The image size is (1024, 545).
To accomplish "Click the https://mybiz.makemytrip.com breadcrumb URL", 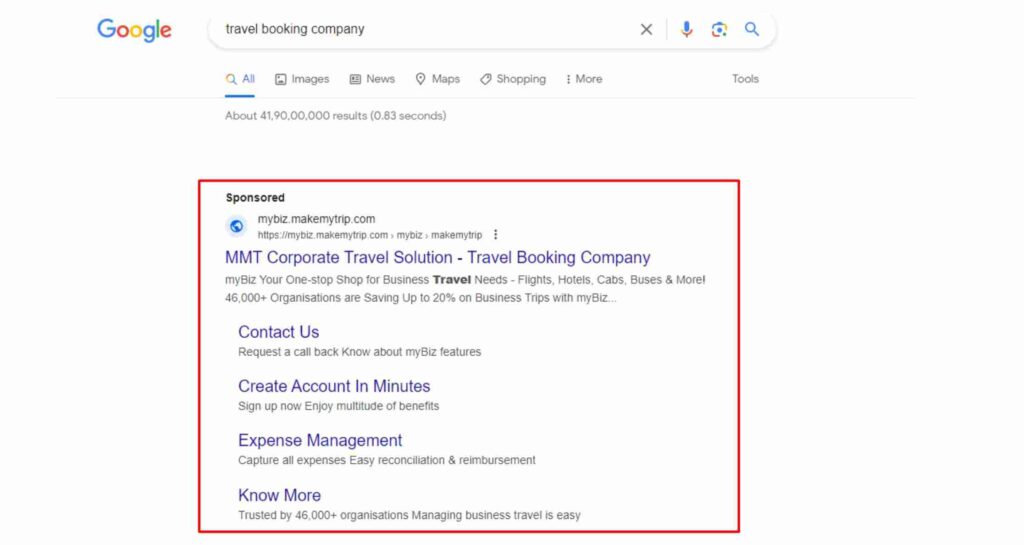I will click(x=370, y=235).
